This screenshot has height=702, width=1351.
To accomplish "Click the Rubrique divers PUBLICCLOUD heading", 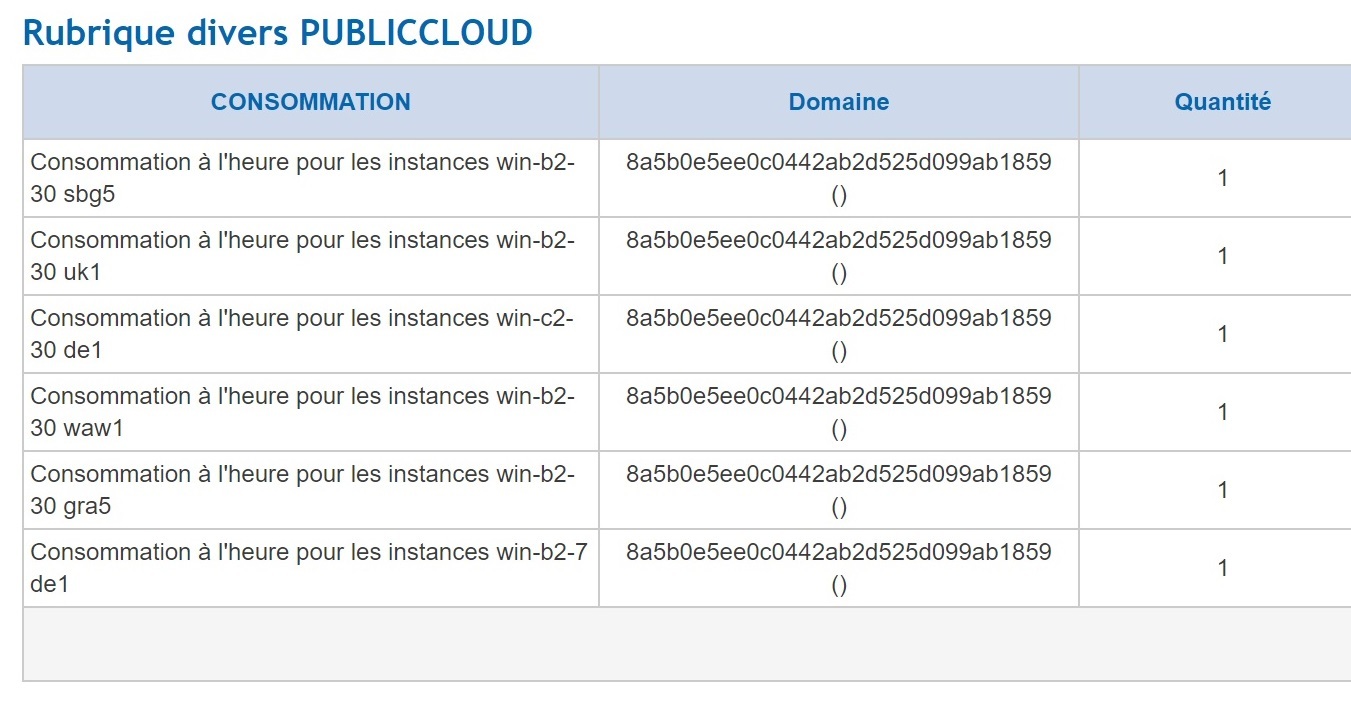I will [x=278, y=33].
